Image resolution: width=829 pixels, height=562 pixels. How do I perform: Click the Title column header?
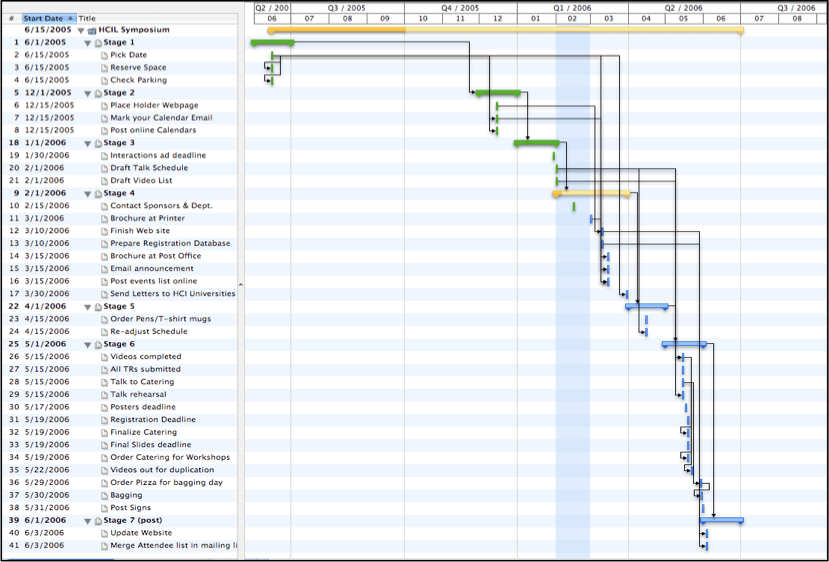(87, 19)
